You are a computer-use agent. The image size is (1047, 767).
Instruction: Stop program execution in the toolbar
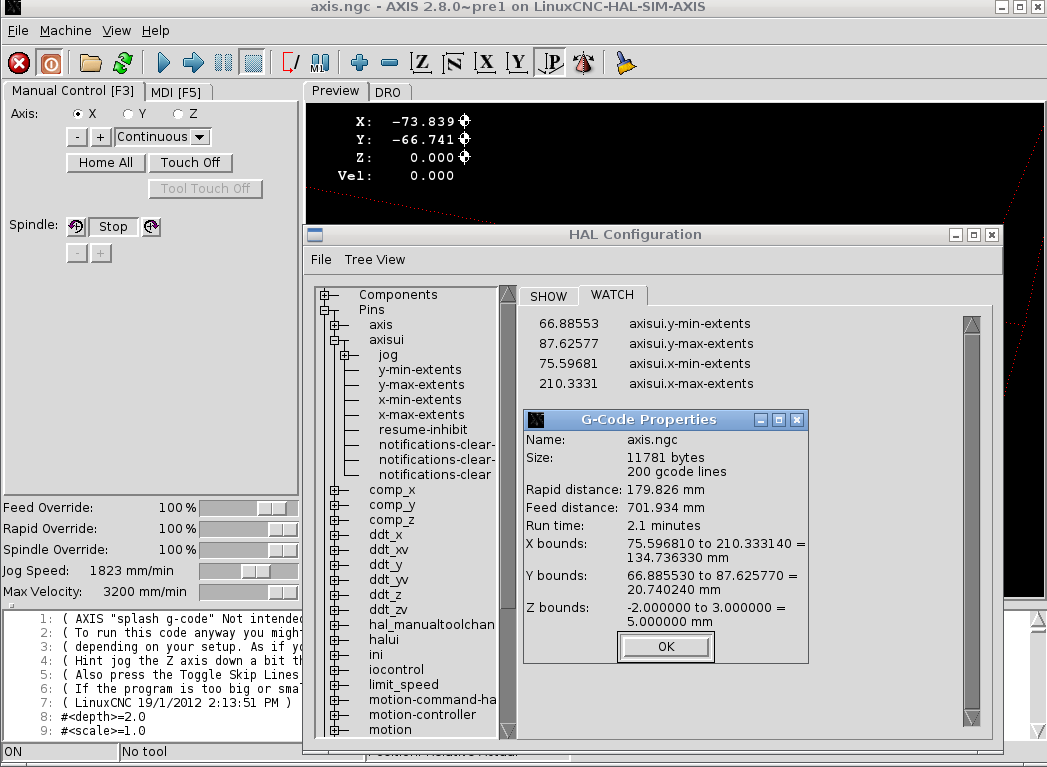point(253,63)
